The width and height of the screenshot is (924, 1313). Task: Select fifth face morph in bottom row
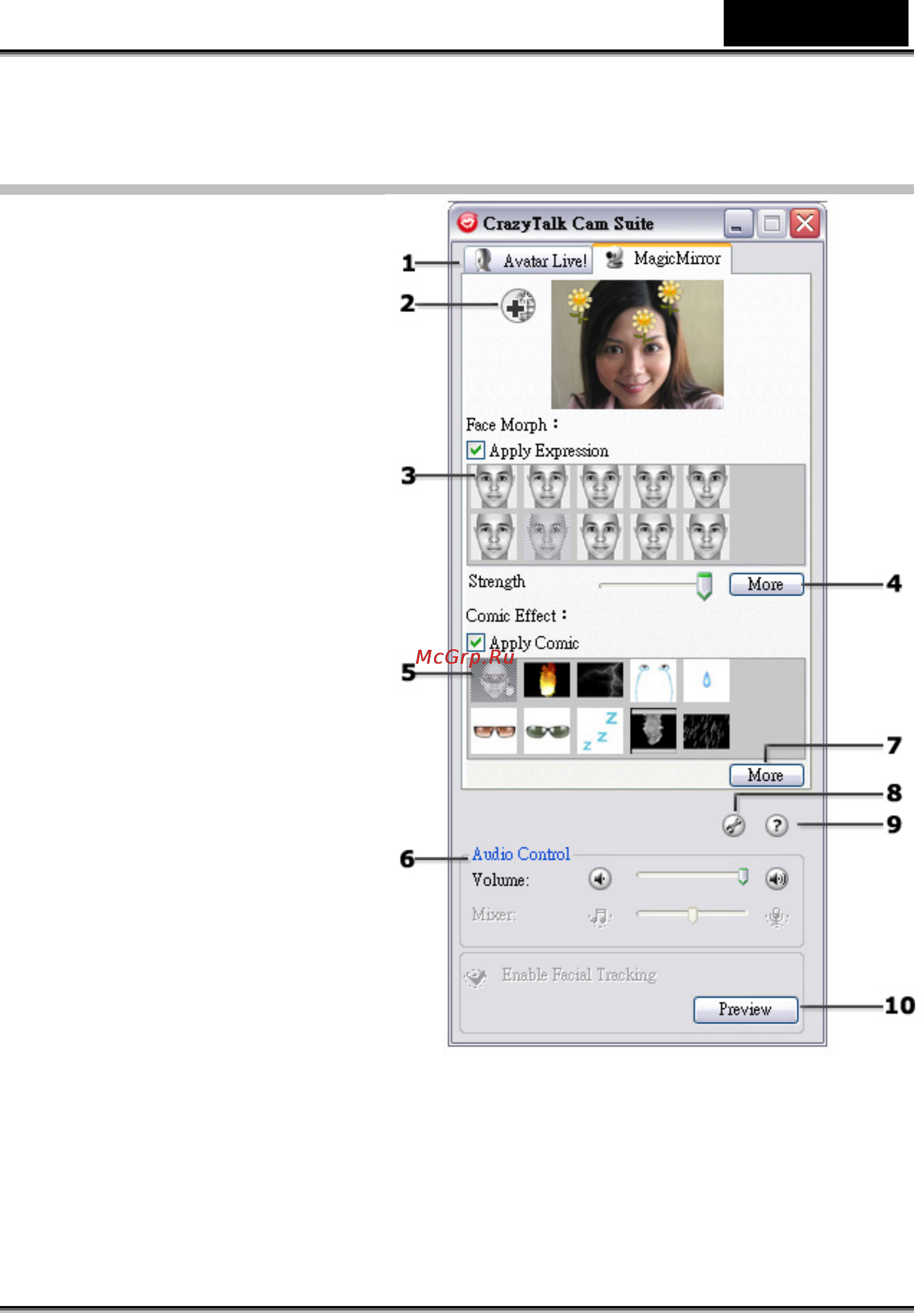pos(707,537)
